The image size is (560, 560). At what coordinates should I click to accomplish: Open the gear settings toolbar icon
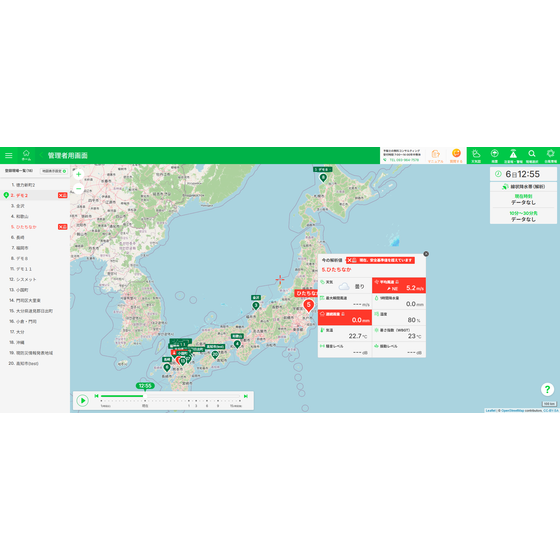(x=550, y=156)
